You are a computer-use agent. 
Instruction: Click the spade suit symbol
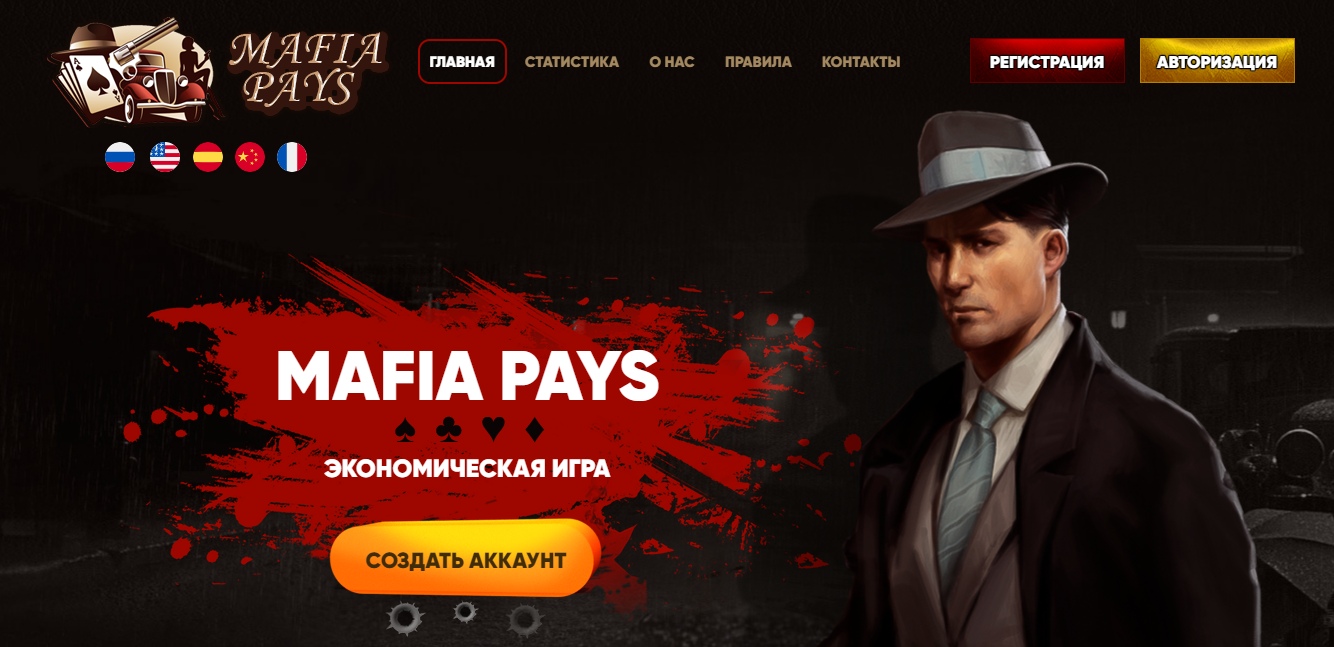(405, 430)
